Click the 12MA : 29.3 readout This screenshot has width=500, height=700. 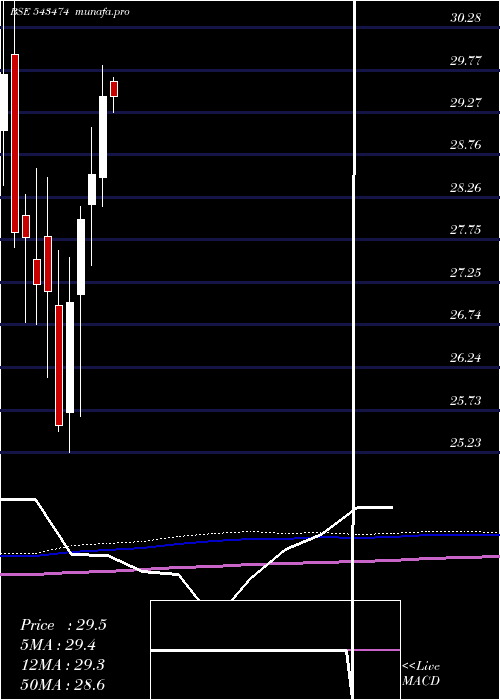coord(63,665)
